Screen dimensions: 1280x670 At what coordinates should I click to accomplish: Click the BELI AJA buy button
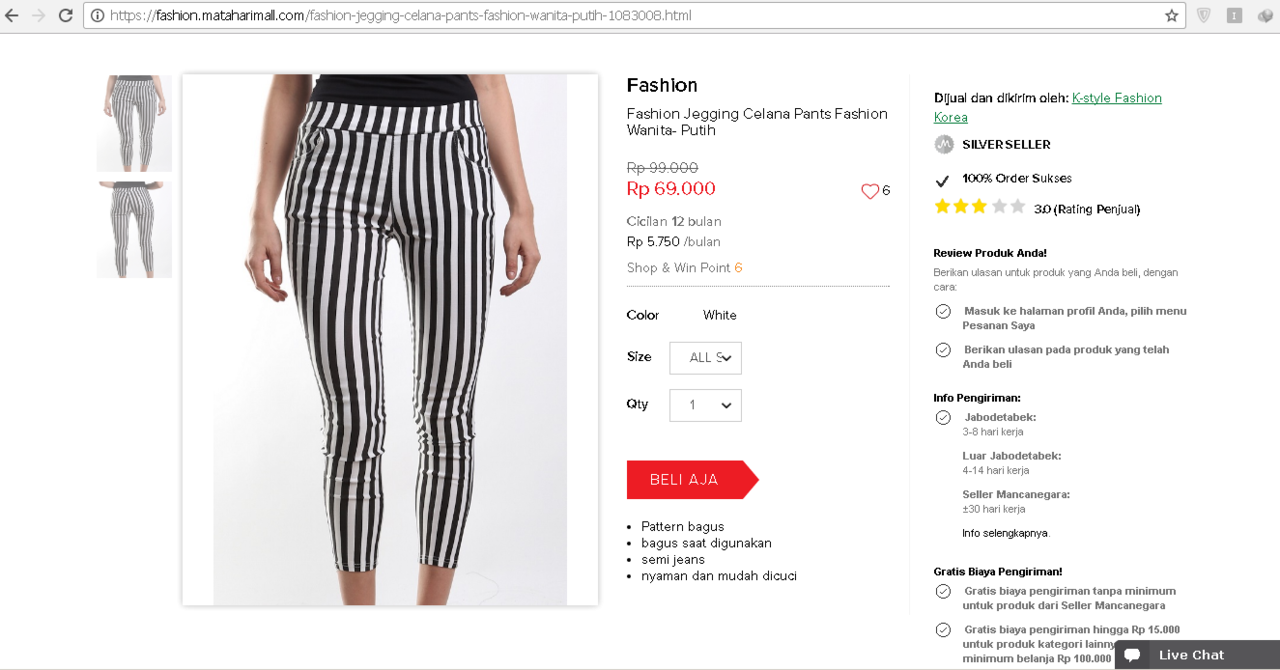tap(686, 480)
